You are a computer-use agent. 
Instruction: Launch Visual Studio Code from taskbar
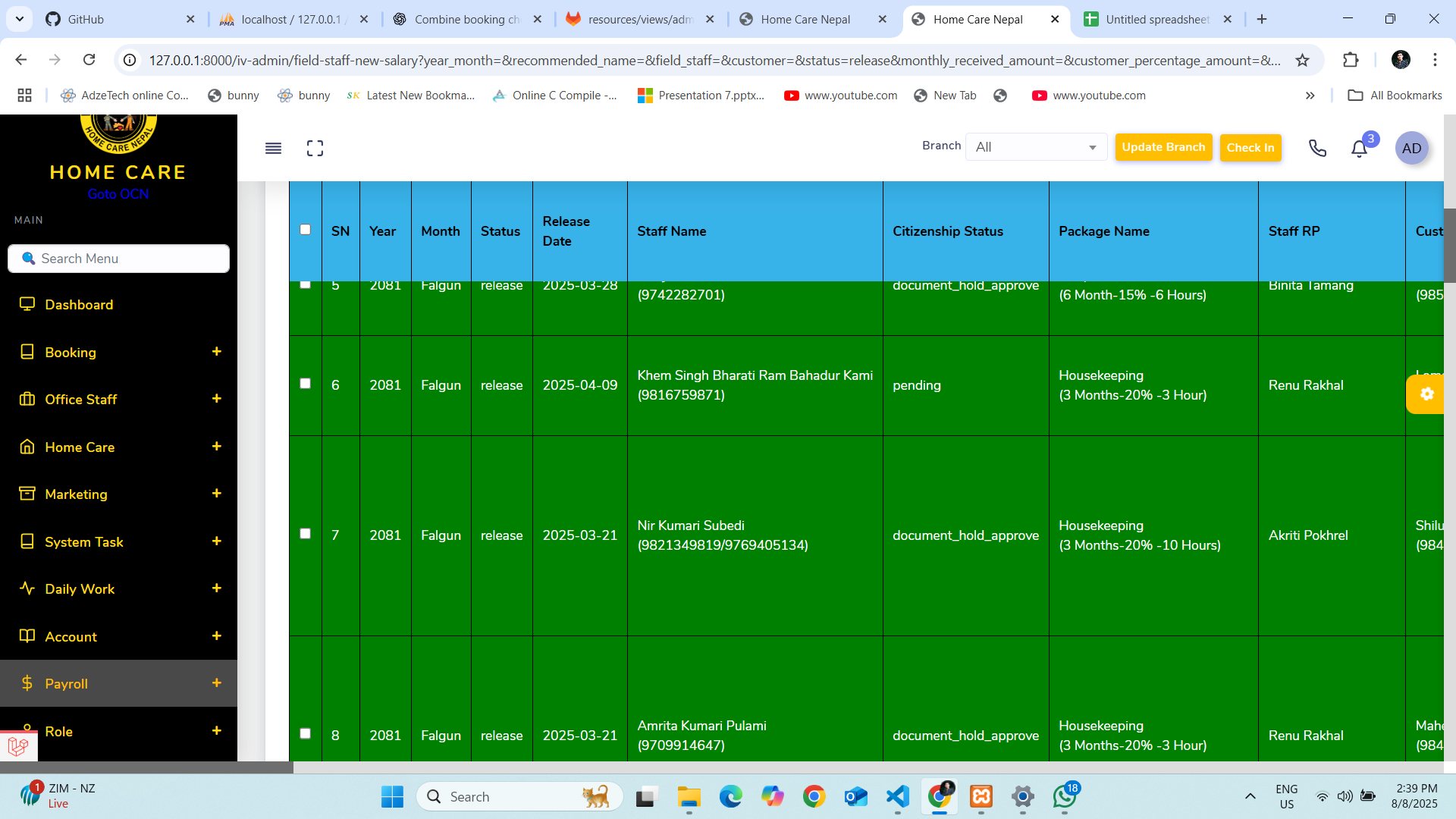[x=898, y=797]
